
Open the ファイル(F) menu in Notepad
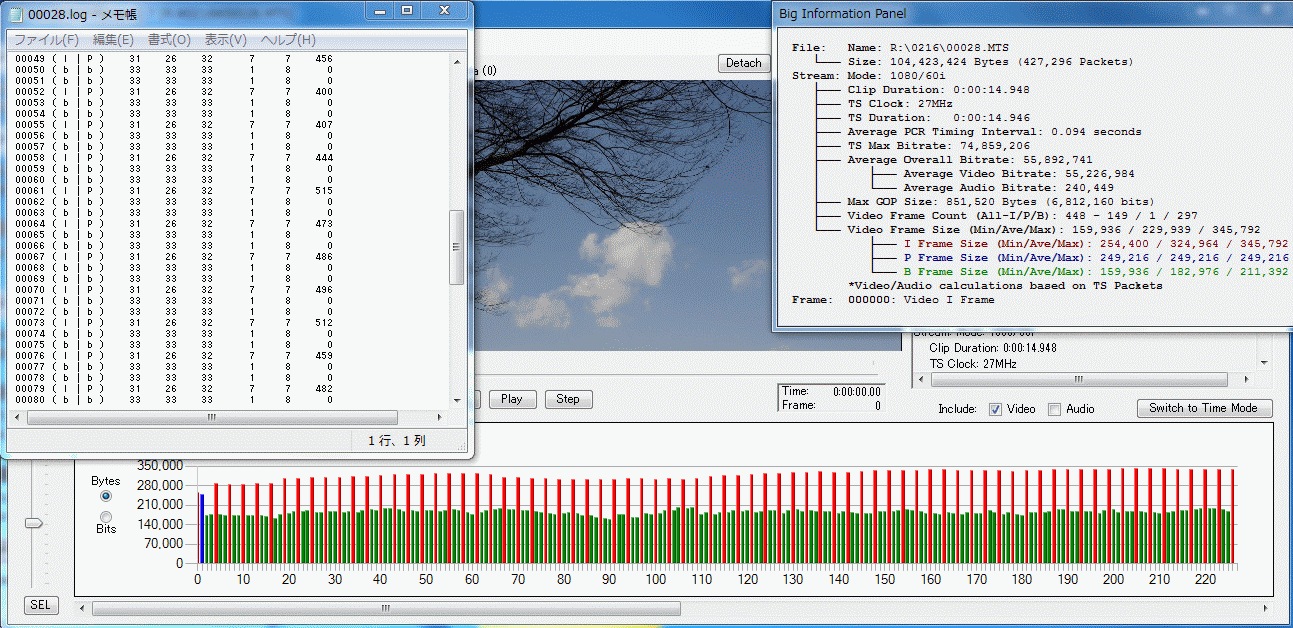point(45,40)
